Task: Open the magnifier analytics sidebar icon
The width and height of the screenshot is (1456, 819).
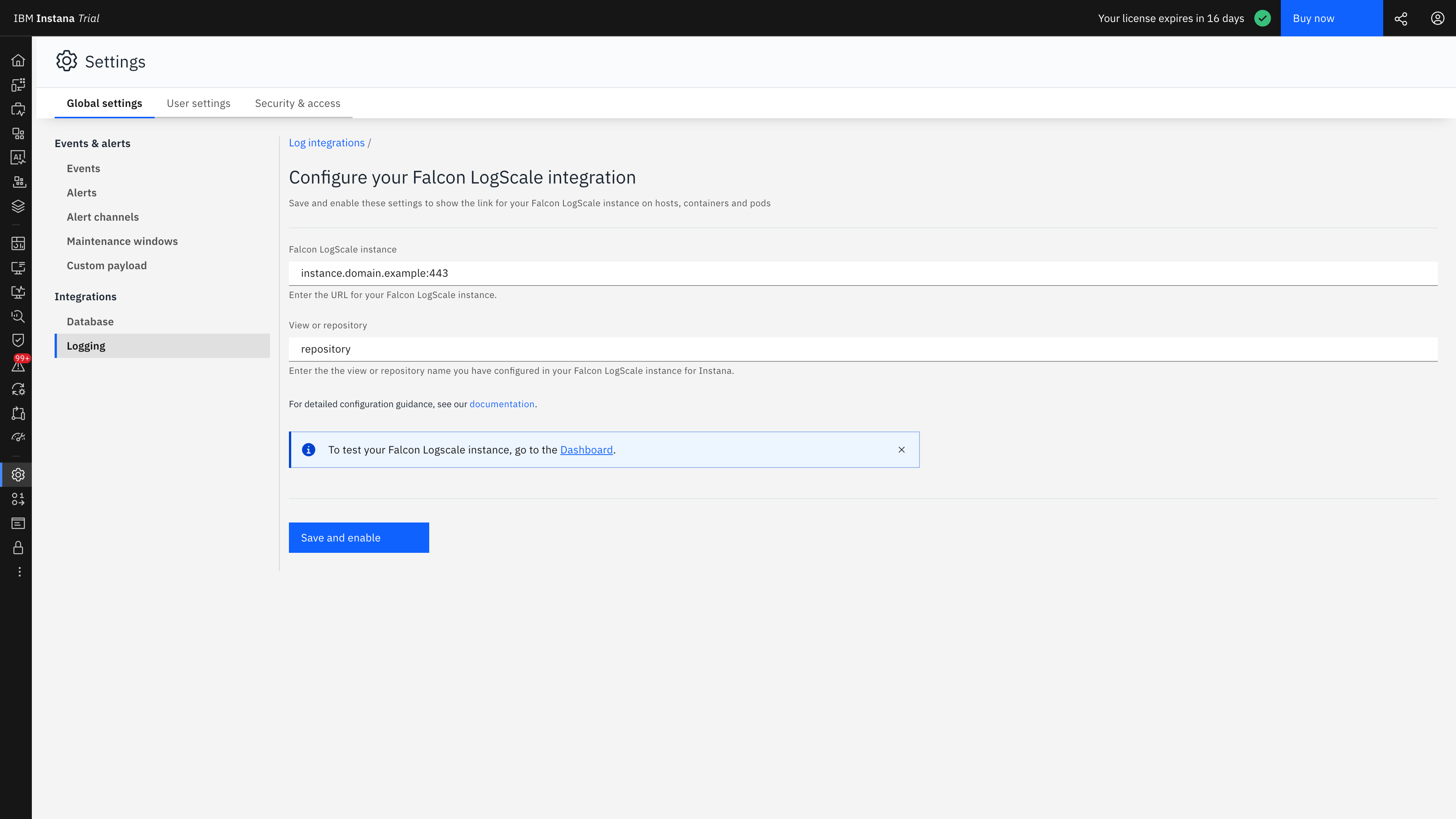Action: click(18, 317)
